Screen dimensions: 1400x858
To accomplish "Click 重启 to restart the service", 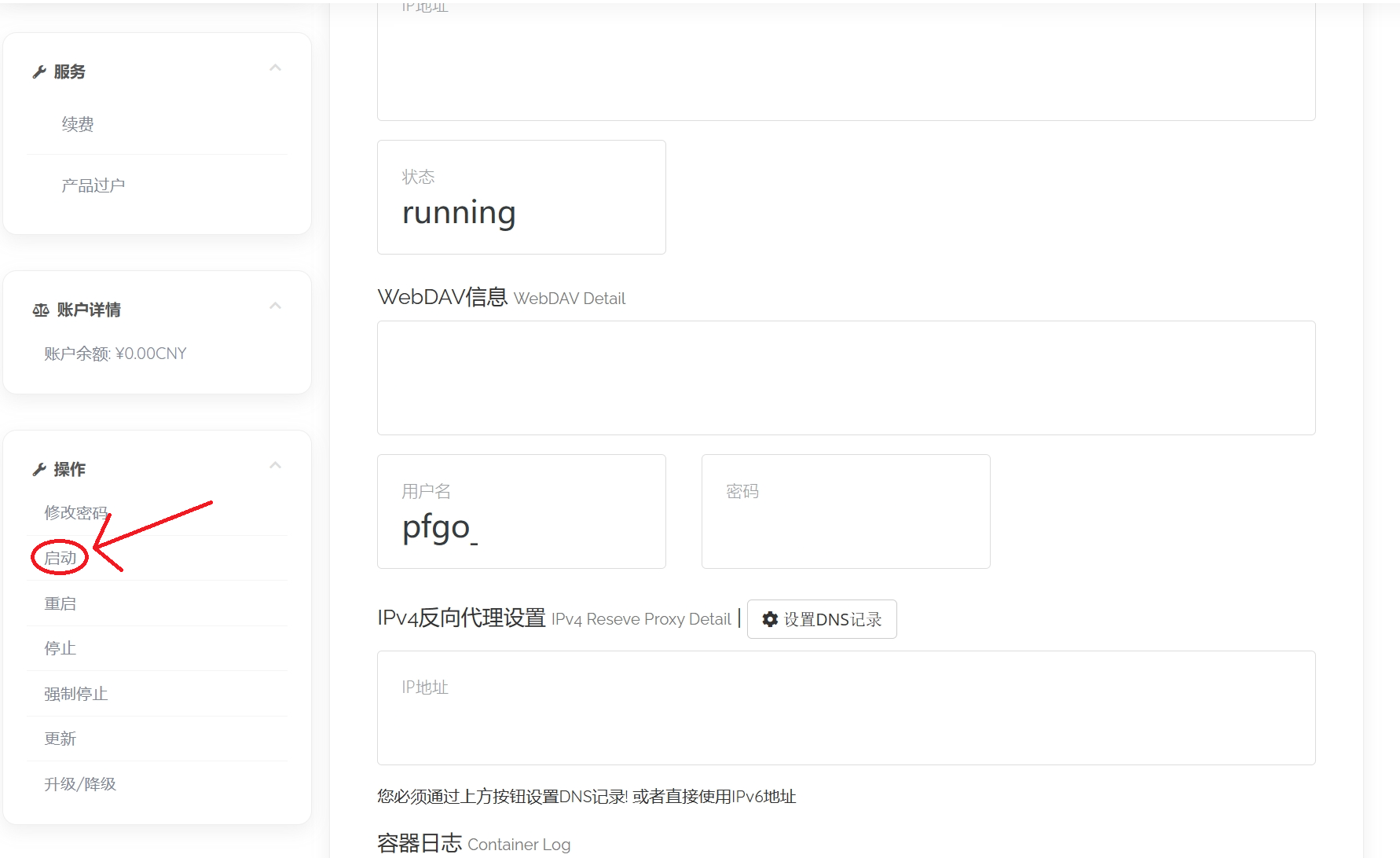I will click(60, 603).
